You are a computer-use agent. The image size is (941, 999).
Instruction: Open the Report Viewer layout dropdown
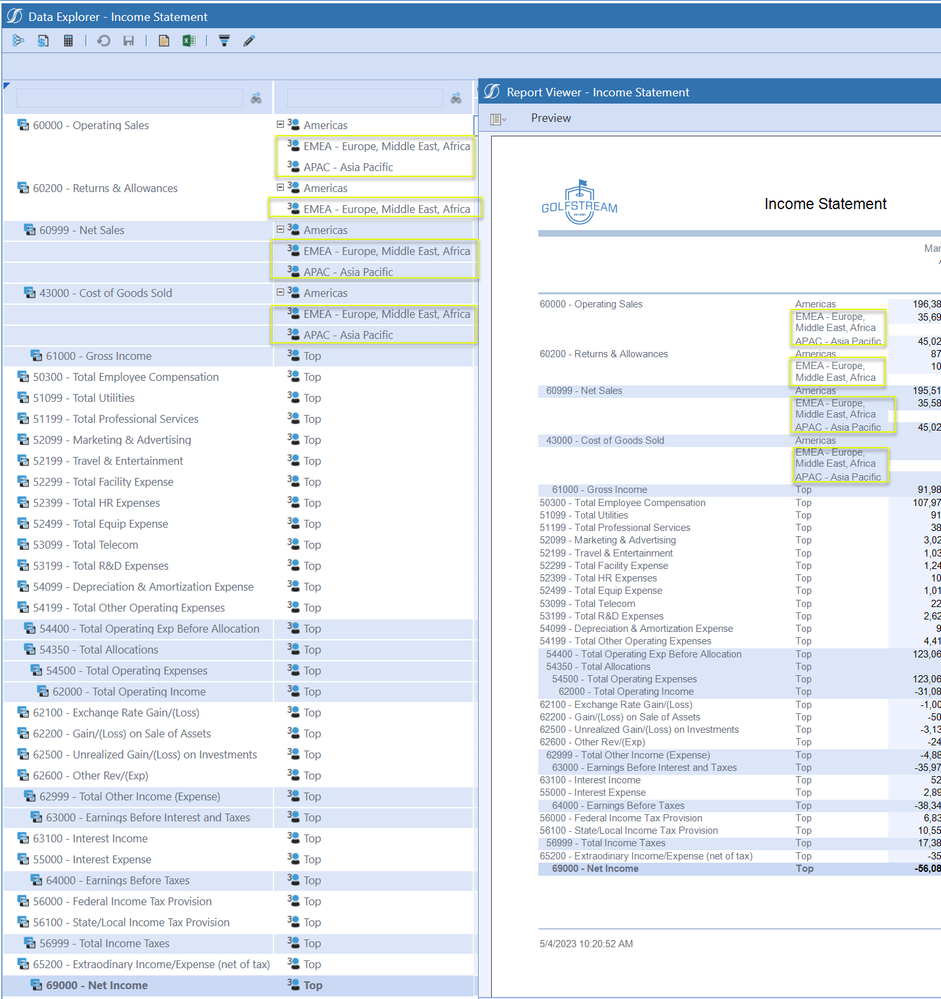pyautogui.click(x=498, y=119)
